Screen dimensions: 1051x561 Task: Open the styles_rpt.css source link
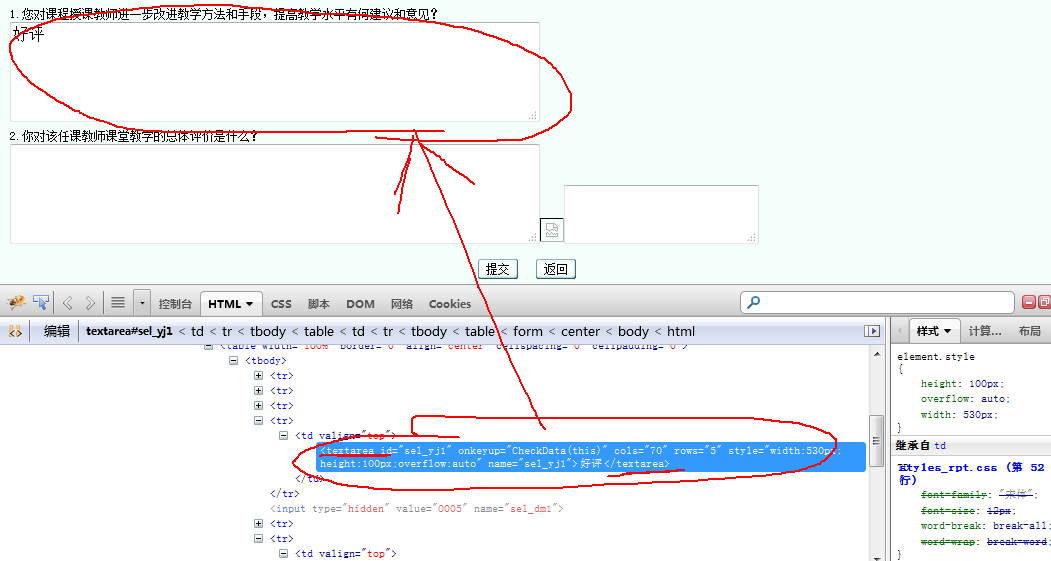971,473
